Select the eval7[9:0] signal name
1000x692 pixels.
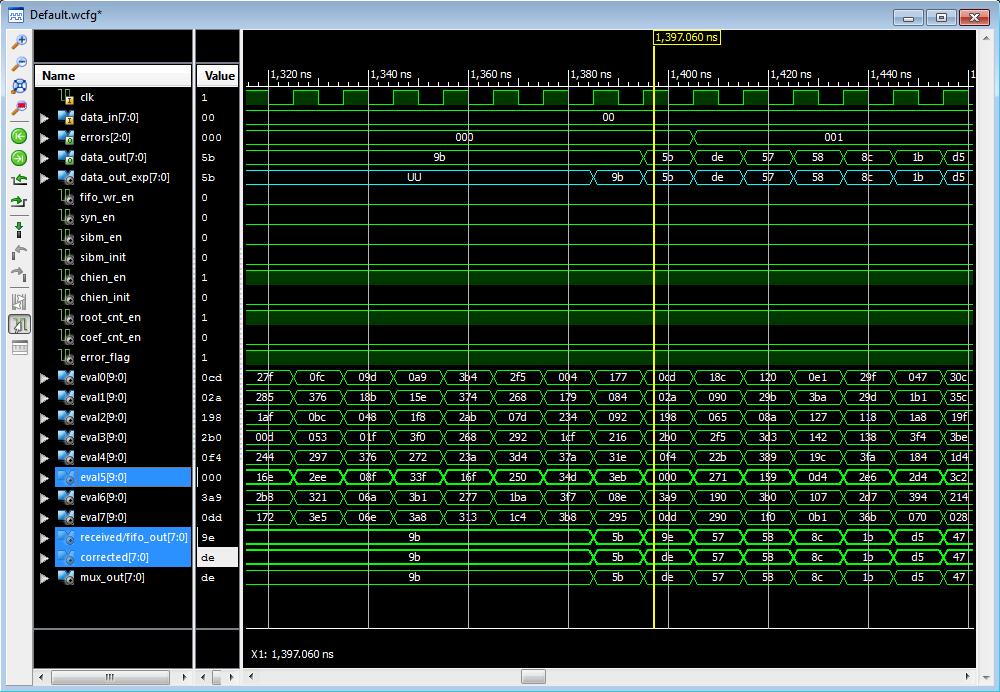tap(103, 517)
